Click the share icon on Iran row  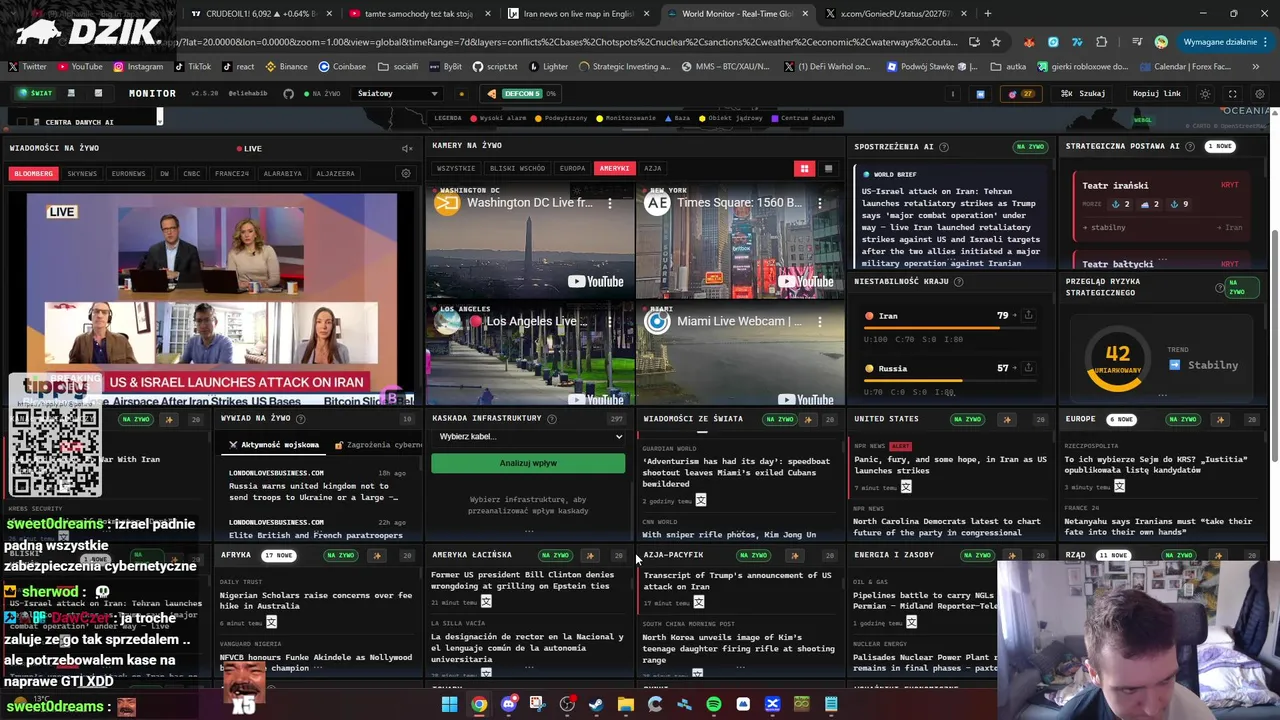coord(1027,316)
